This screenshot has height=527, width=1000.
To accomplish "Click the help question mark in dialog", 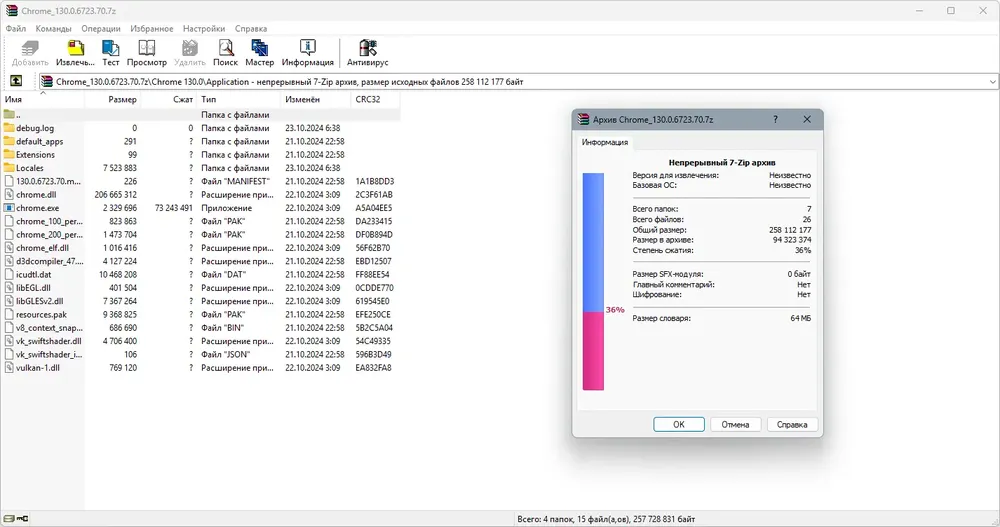I will tap(776, 119).
